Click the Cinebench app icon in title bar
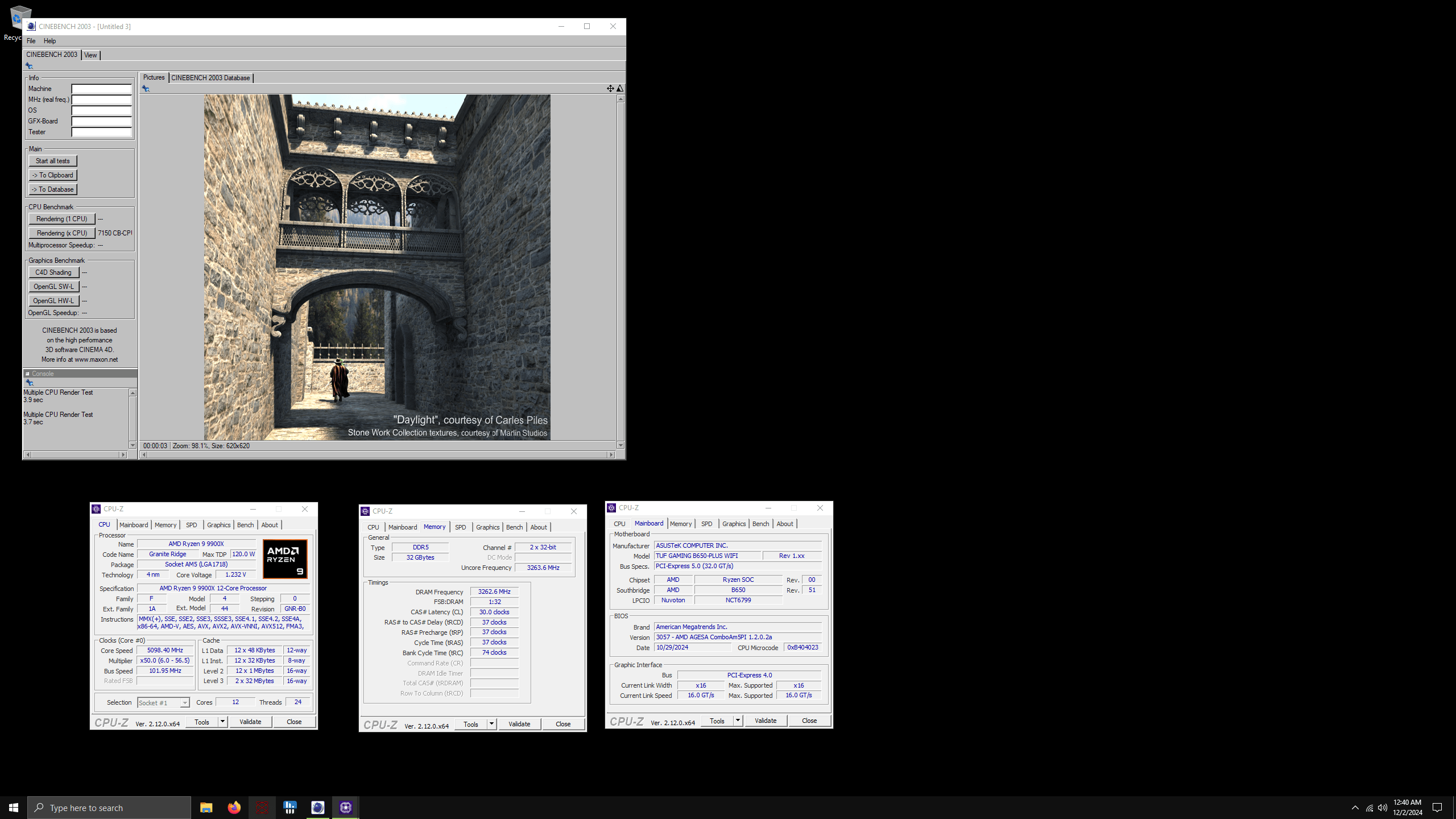1456x819 pixels. (31, 26)
